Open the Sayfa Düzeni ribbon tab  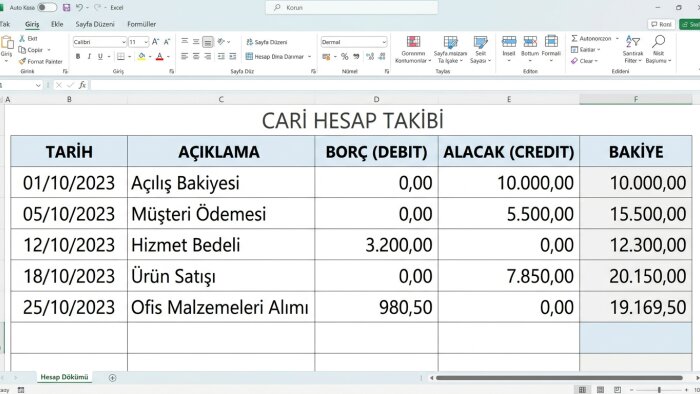(95, 24)
